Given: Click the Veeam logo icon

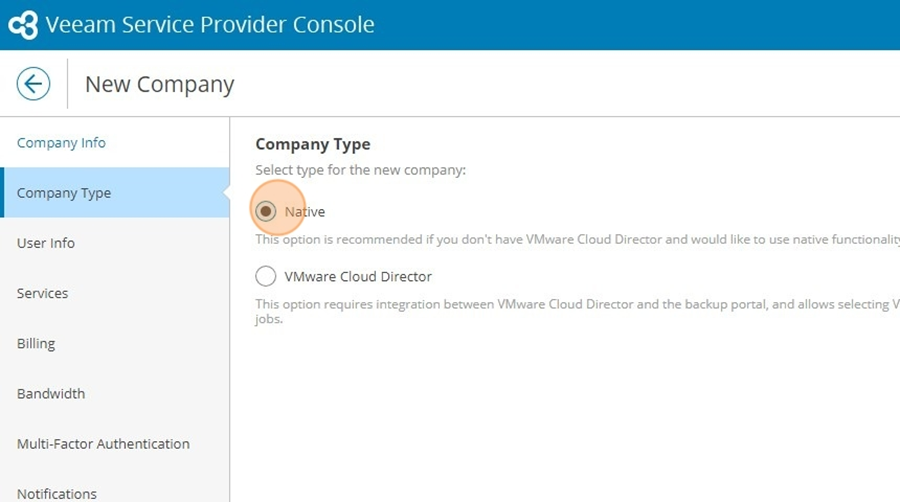Looking at the screenshot, I should click(23, 25).
